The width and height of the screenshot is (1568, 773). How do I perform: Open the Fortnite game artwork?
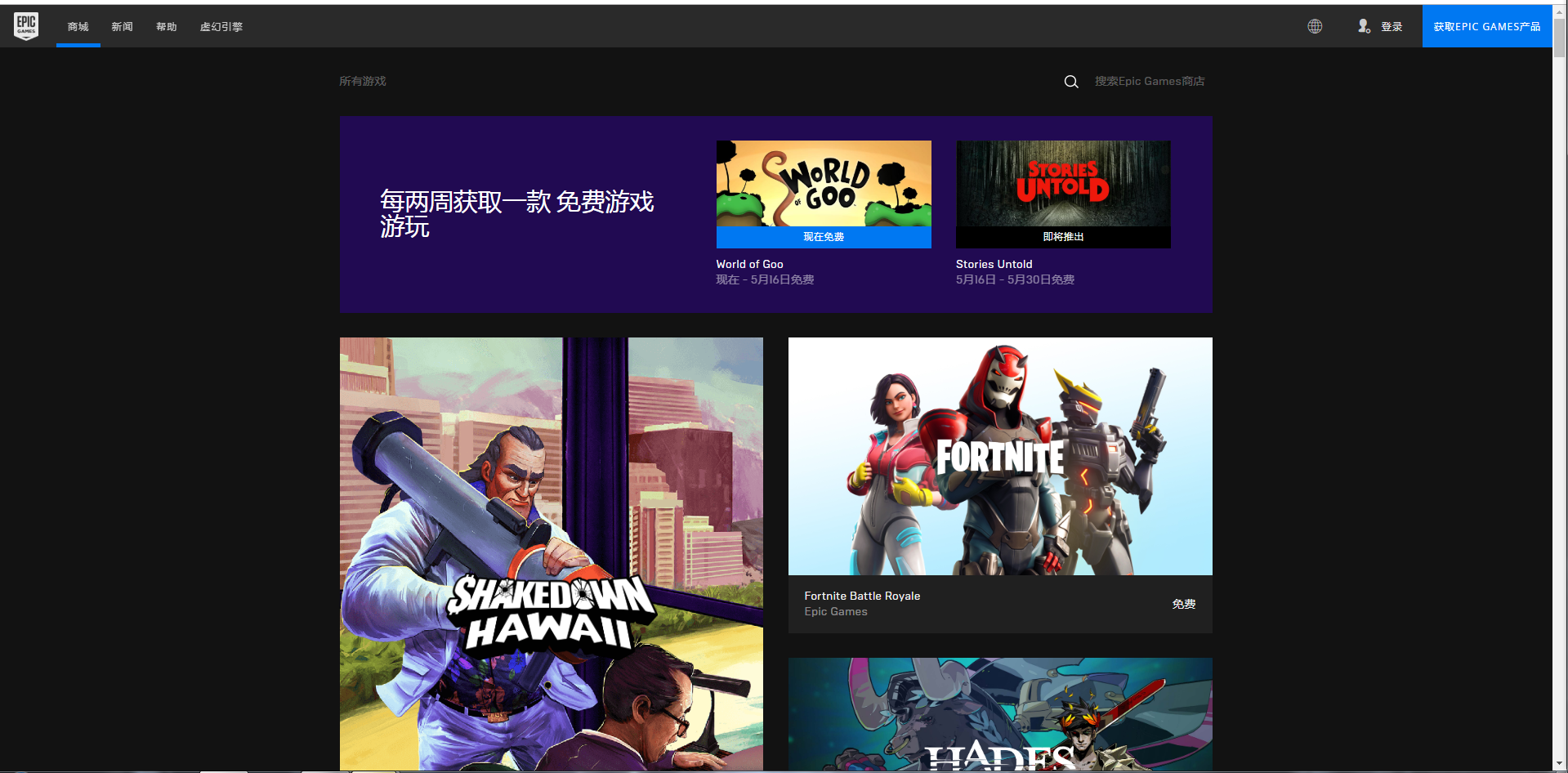pyautogui.click(x=1000, y=456)
